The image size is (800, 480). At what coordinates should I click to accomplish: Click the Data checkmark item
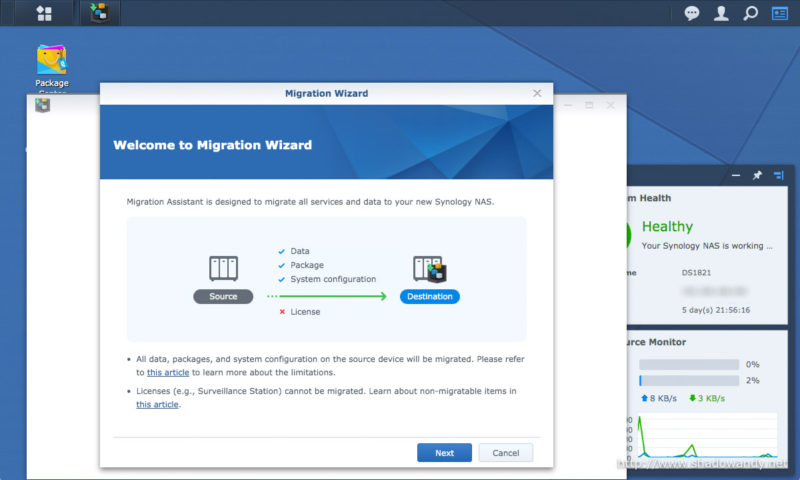294,251
